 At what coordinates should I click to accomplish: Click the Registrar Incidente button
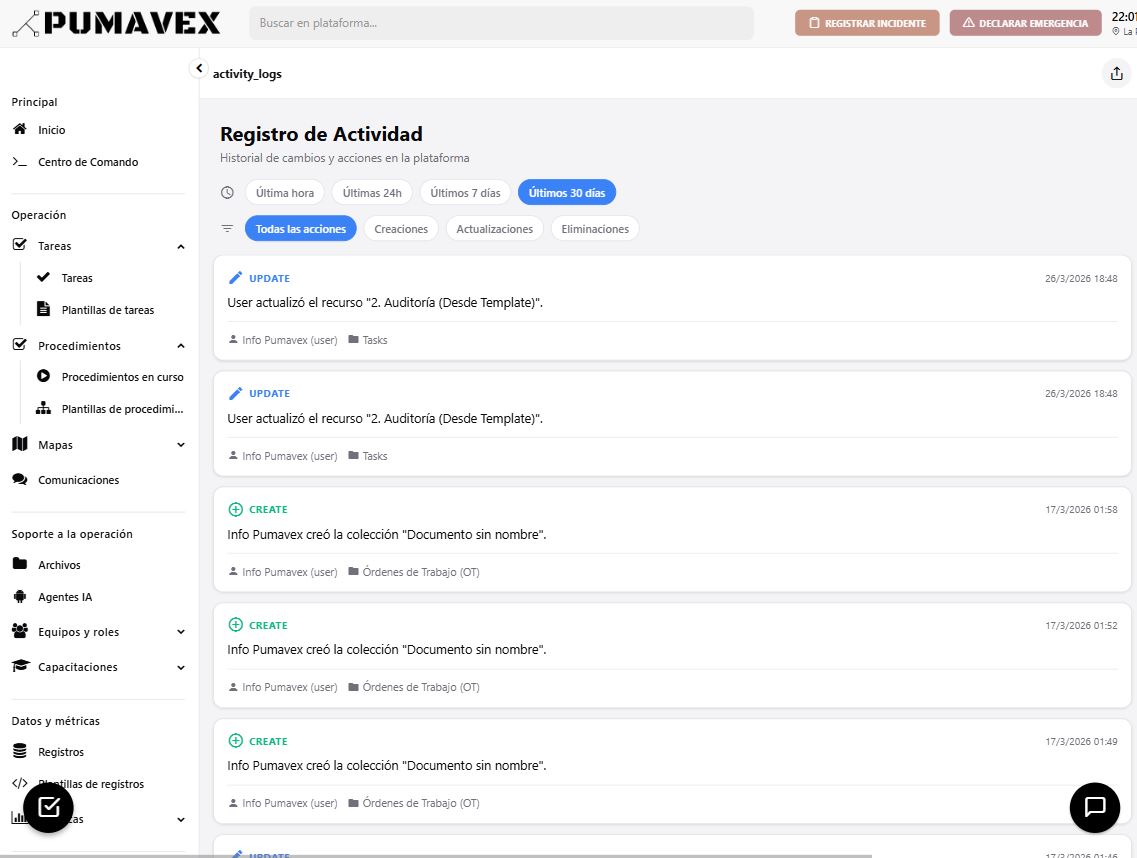[x=867, y=23]
